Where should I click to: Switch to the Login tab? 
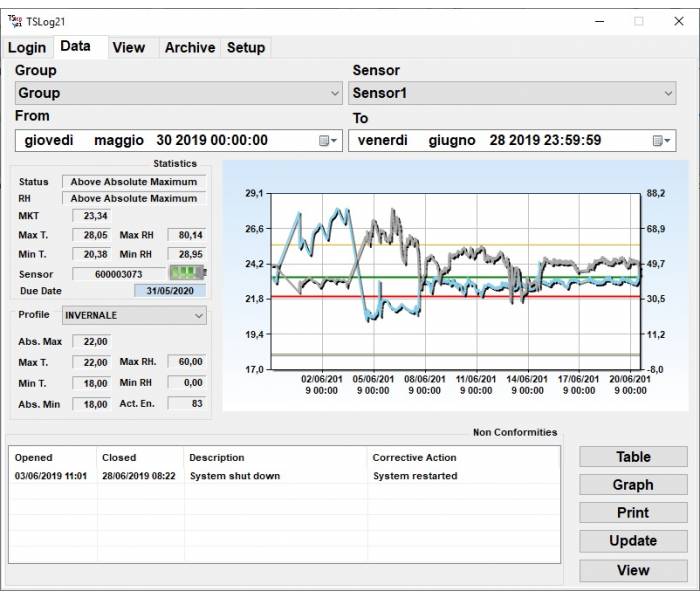click(27, 47)
